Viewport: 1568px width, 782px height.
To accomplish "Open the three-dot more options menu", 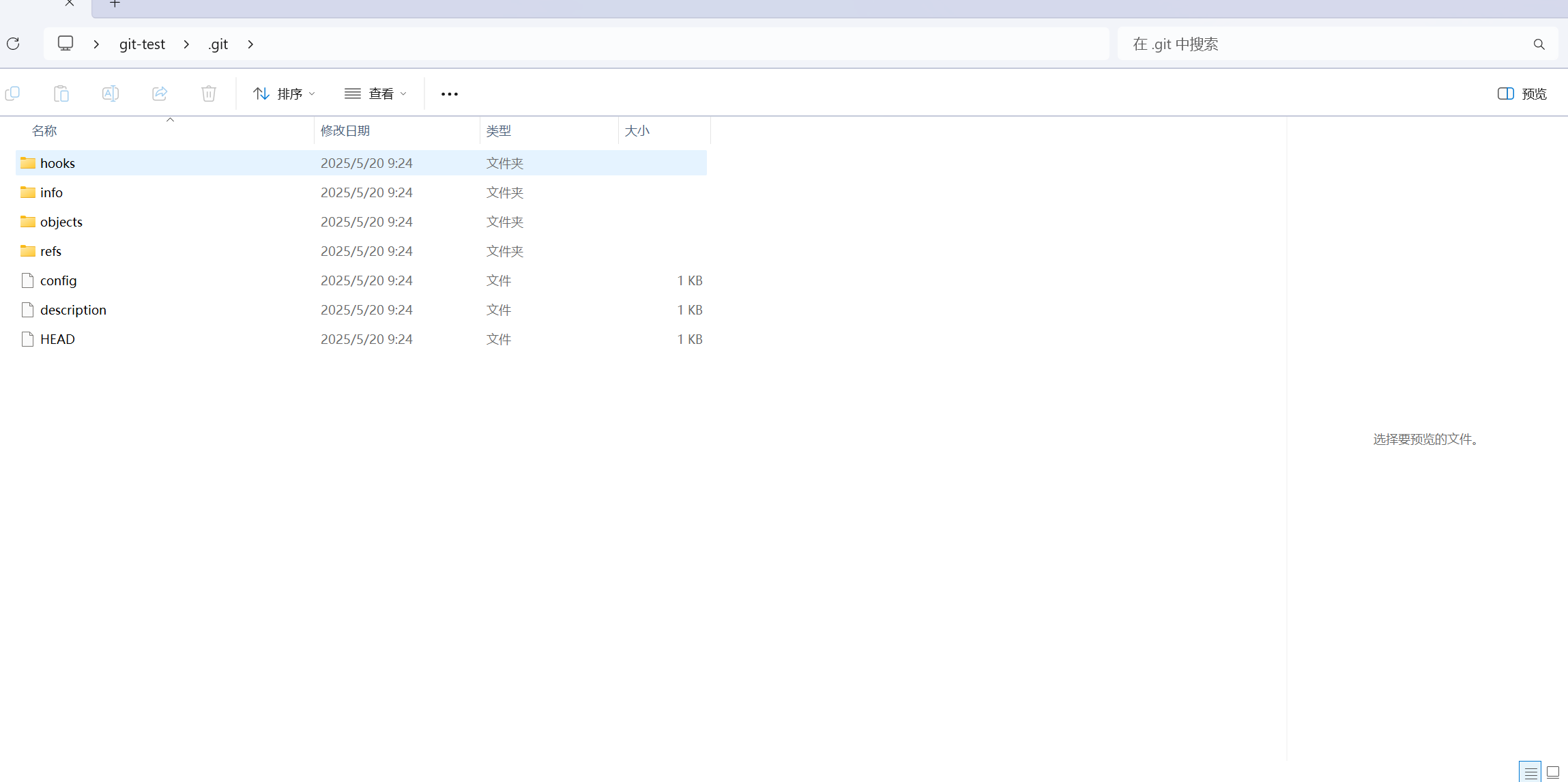I will coord(449,94).
